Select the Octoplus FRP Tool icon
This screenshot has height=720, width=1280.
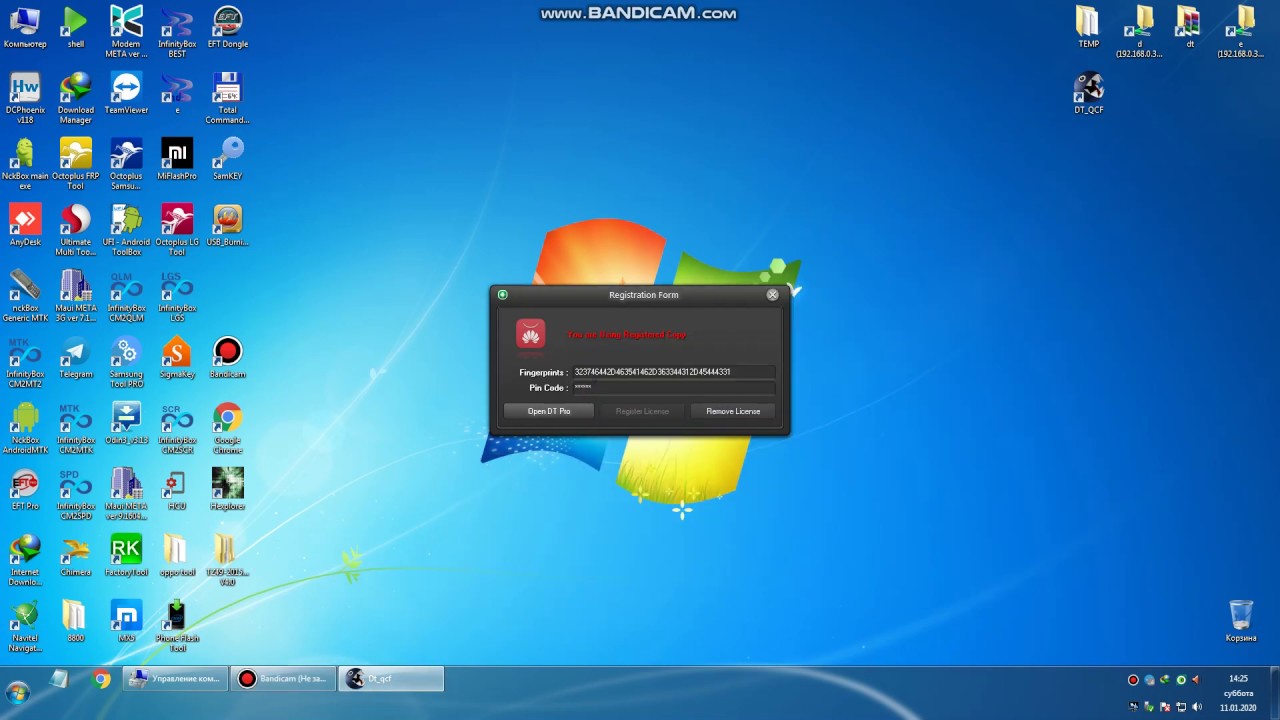(75, 164)
